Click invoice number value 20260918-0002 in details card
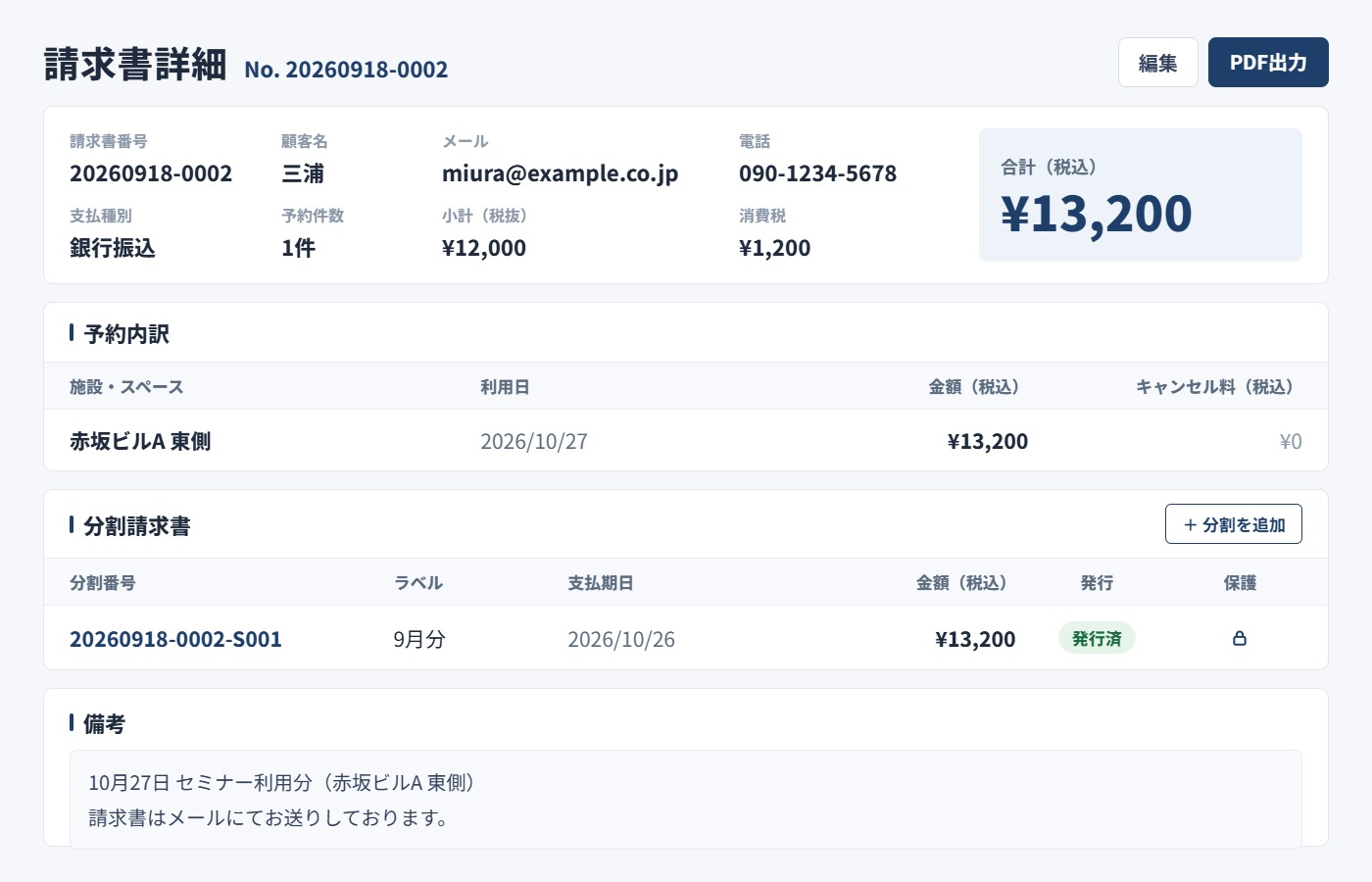The image size is (1372, 882). pos(151,173)
